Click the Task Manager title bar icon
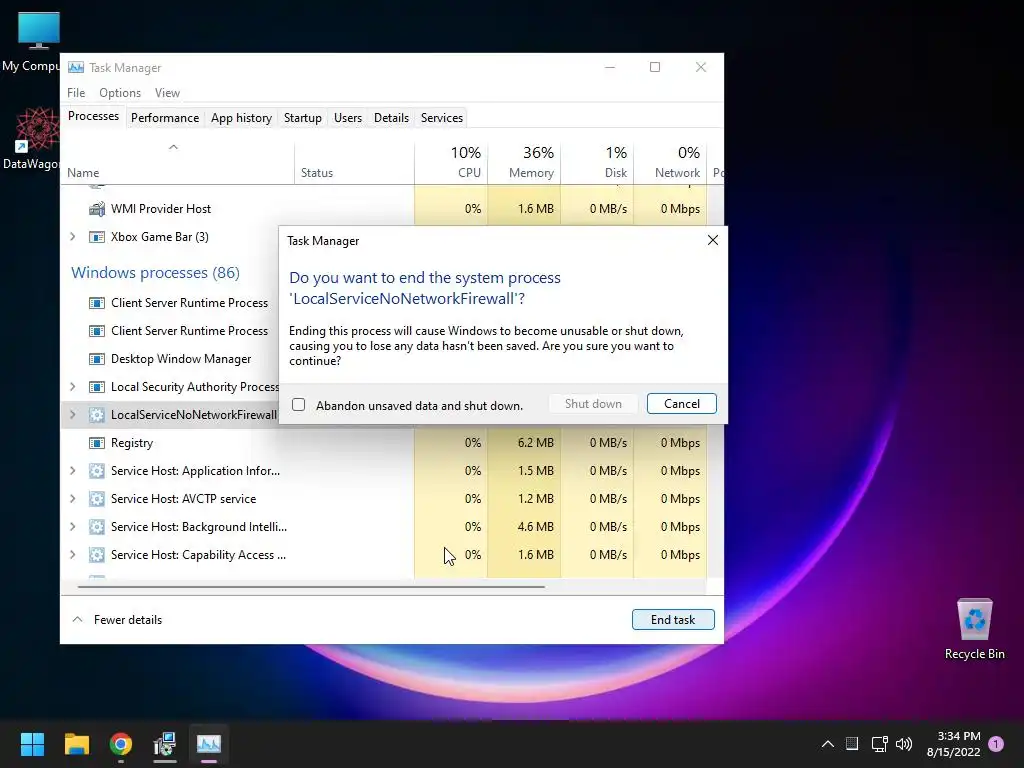This screenshot has width=1024, height=768. coord(76,67)
